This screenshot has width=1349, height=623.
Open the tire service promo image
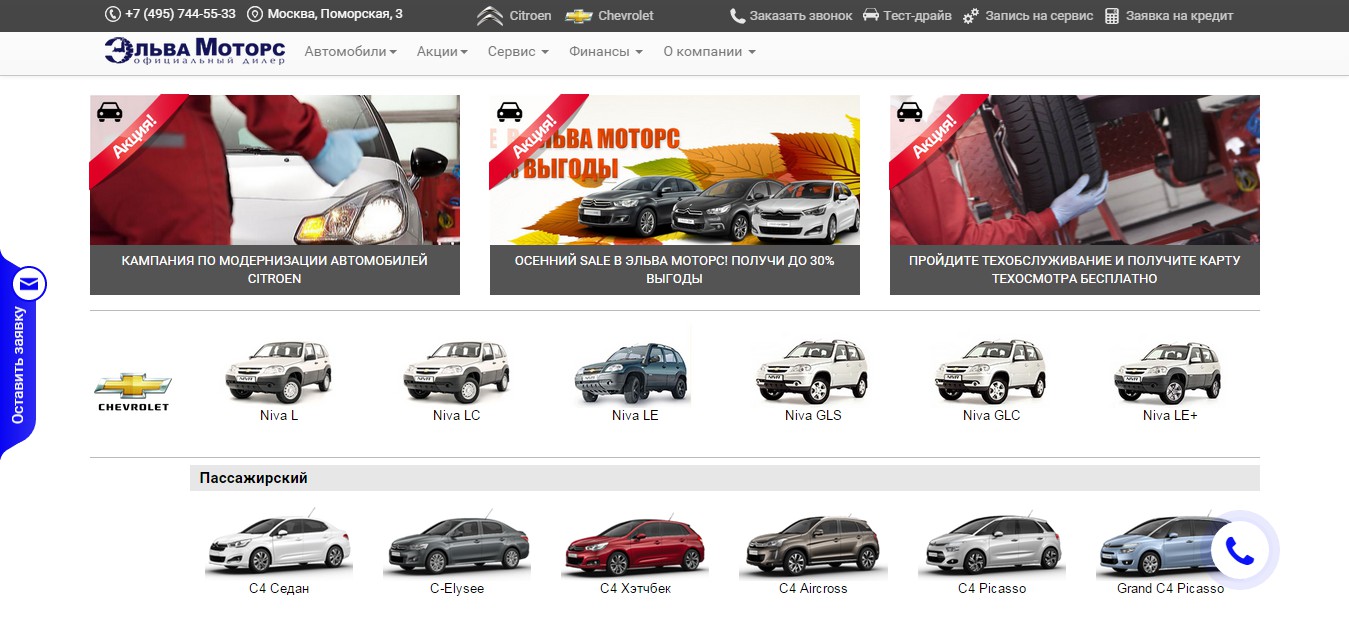pos(1075,170)
